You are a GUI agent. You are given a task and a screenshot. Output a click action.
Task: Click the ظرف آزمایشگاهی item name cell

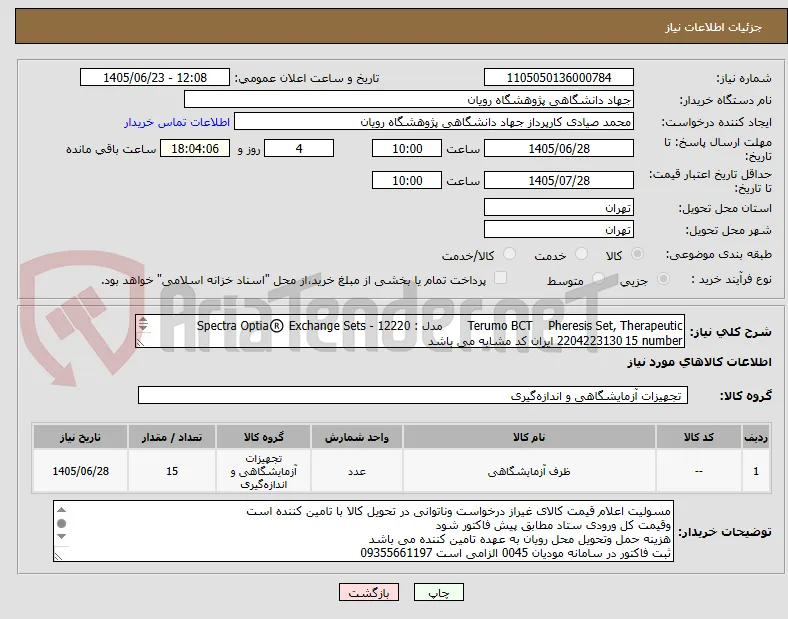[x=529, y=471]
